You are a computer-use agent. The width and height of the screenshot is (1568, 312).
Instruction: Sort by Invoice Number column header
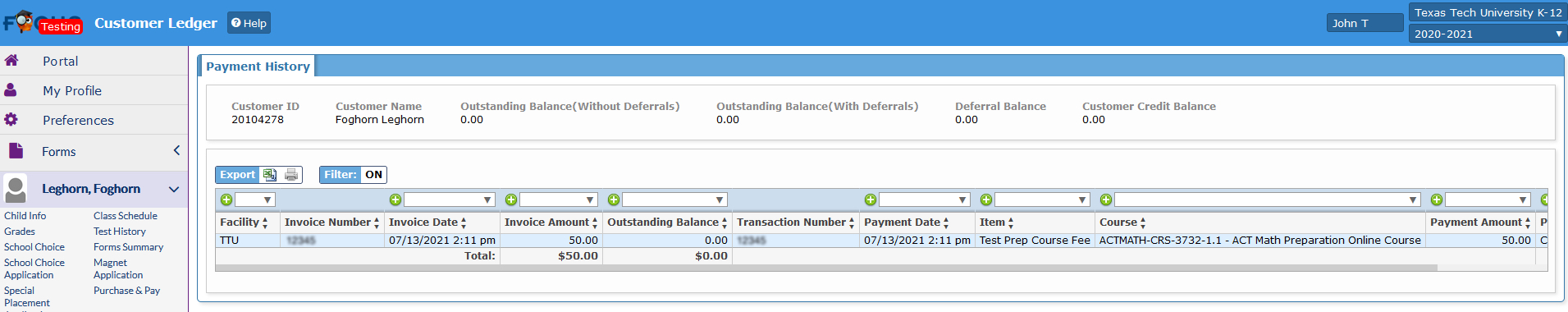click(x=332, y=223)
